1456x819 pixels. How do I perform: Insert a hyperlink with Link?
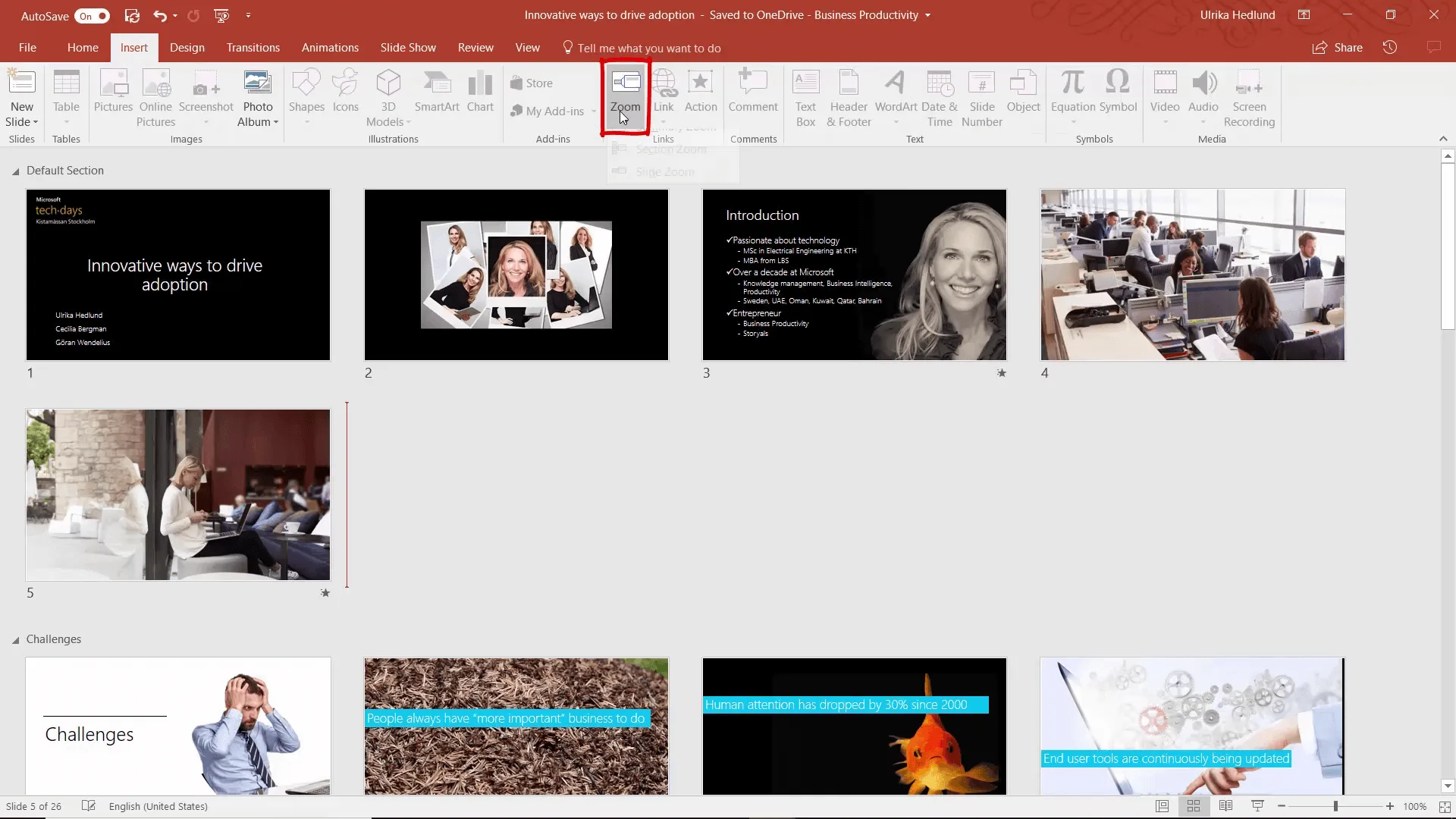pos(664,97)
